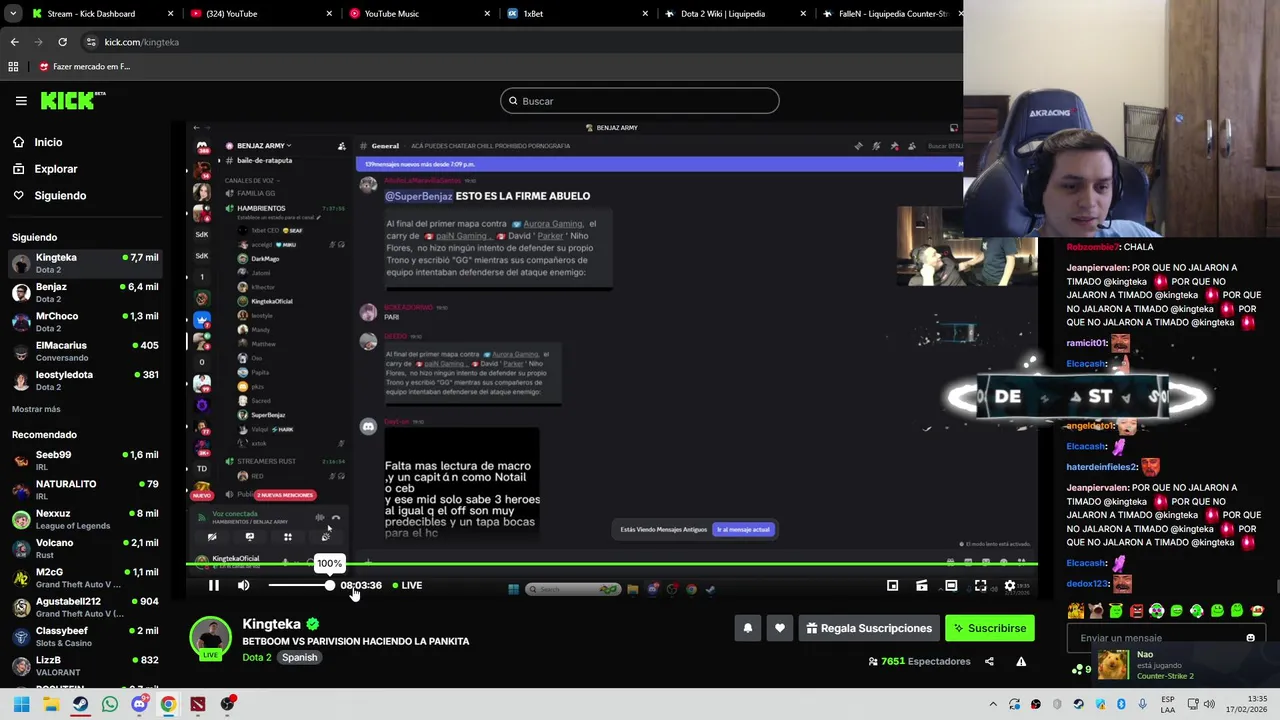Go to Inicio in sidebar
The width and height of the screenshot is (1280, 720).
[48, 142]
